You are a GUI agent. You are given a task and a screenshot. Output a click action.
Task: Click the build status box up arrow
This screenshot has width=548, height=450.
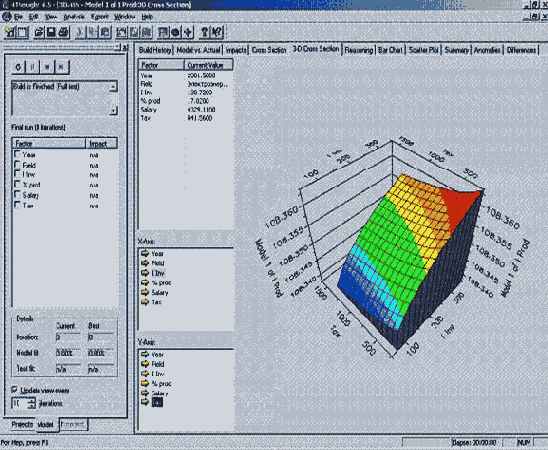[113, 86]
